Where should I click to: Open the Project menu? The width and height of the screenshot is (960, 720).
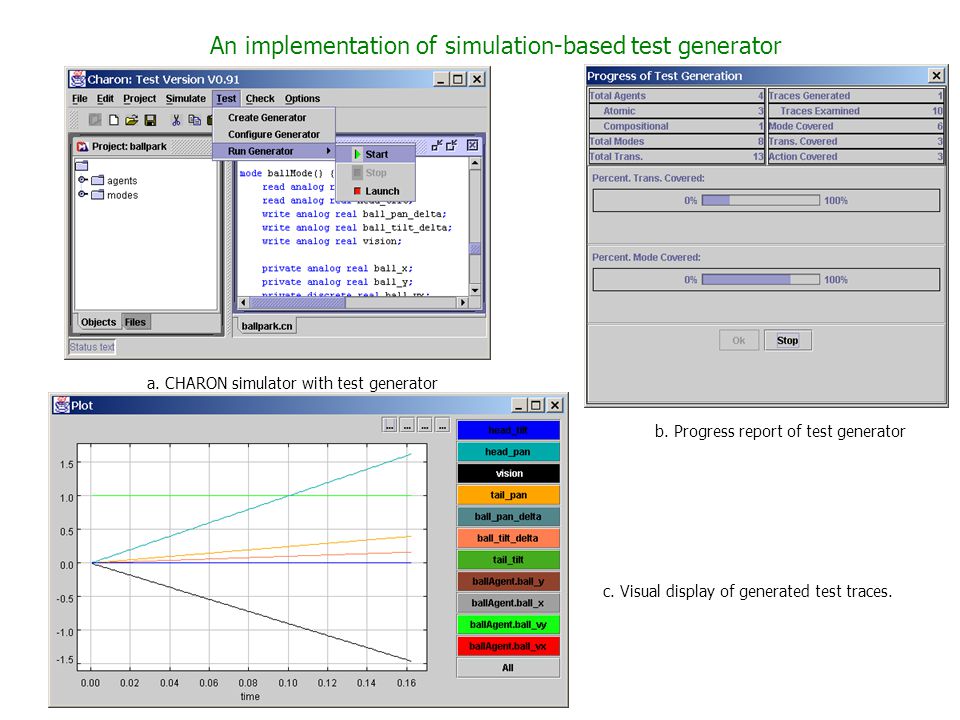point(140,99)
